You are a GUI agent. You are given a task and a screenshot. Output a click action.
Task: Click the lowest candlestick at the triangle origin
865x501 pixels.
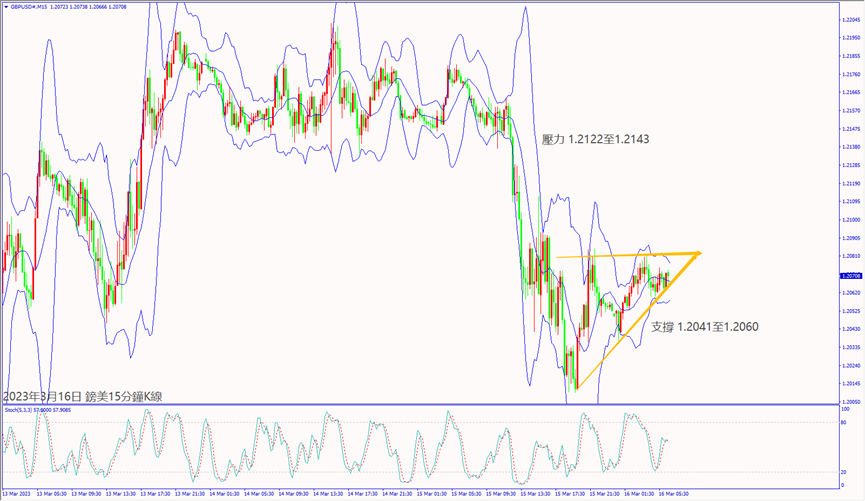coord(575,380)
